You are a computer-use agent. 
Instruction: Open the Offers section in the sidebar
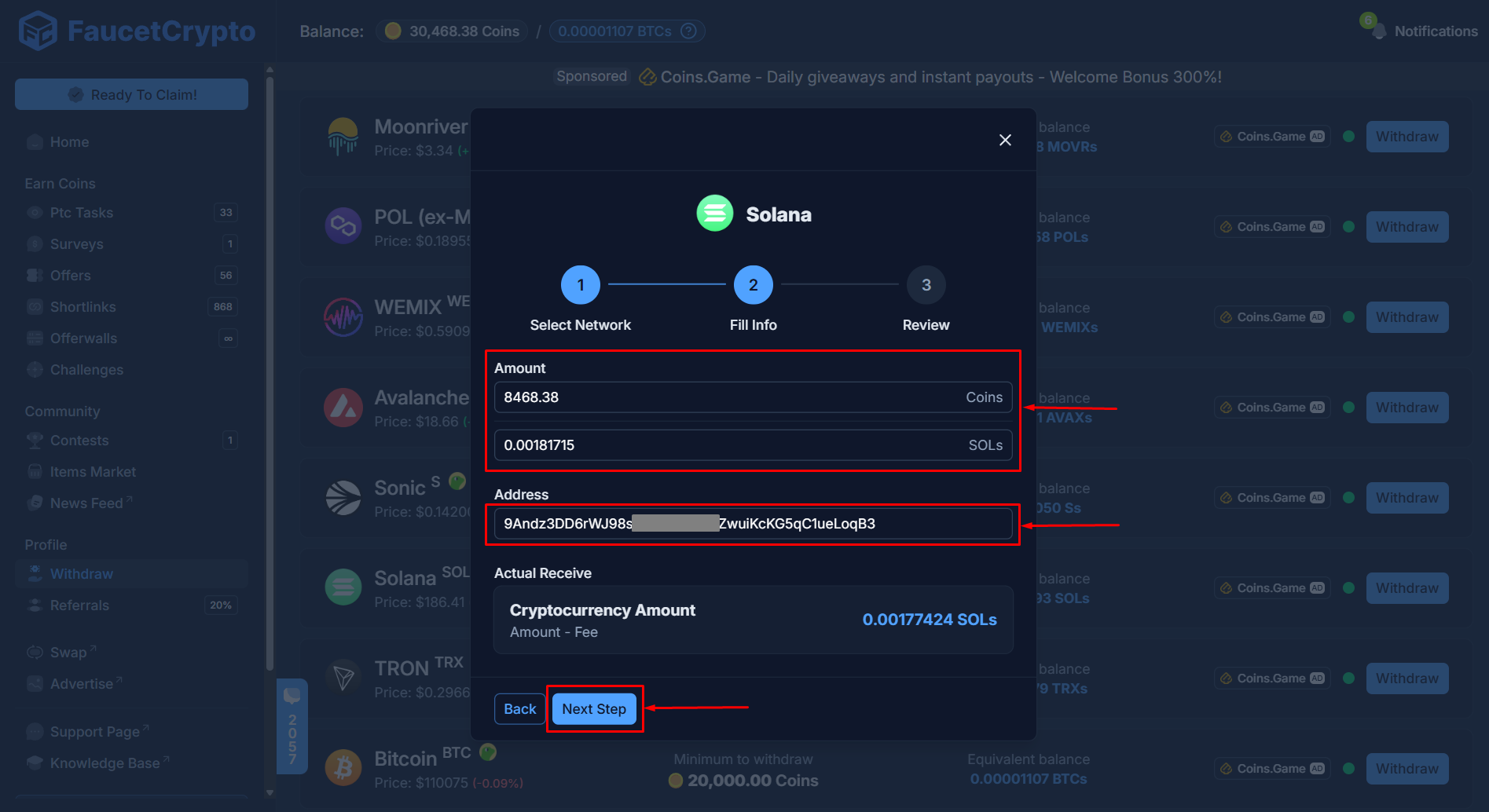pyautogui.click(x=70, y=275)
